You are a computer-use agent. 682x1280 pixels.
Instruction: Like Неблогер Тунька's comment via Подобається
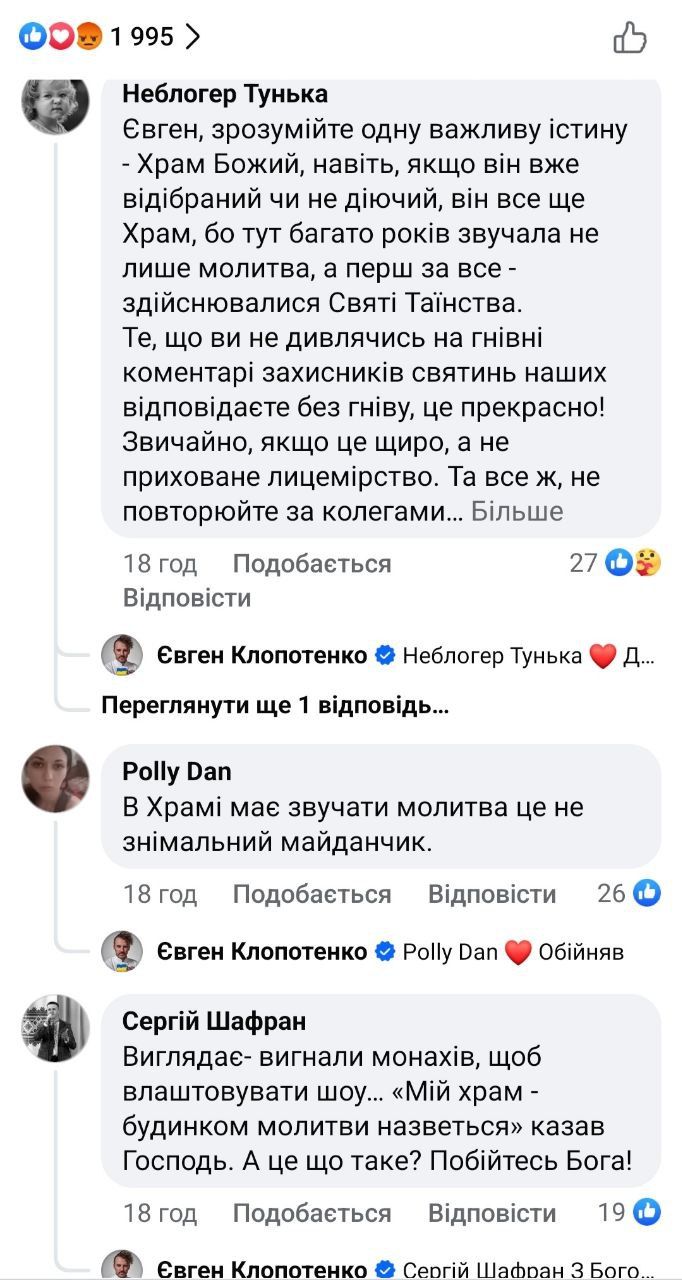pyautogui.click(x=311, y=564)
